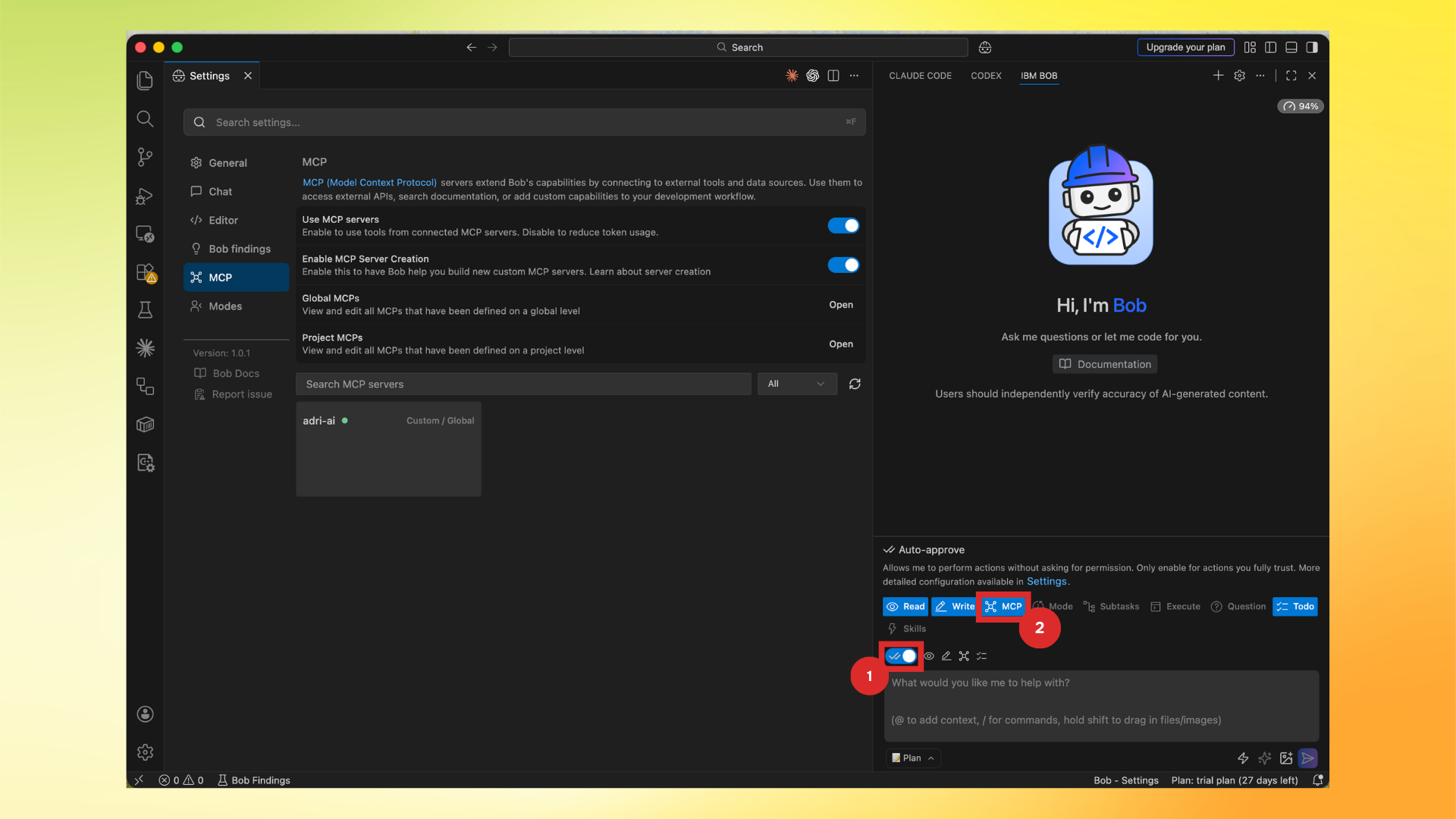1456x819 pixels.
Task: Open the Documentation button
Action: click(x=1104, y=364)
